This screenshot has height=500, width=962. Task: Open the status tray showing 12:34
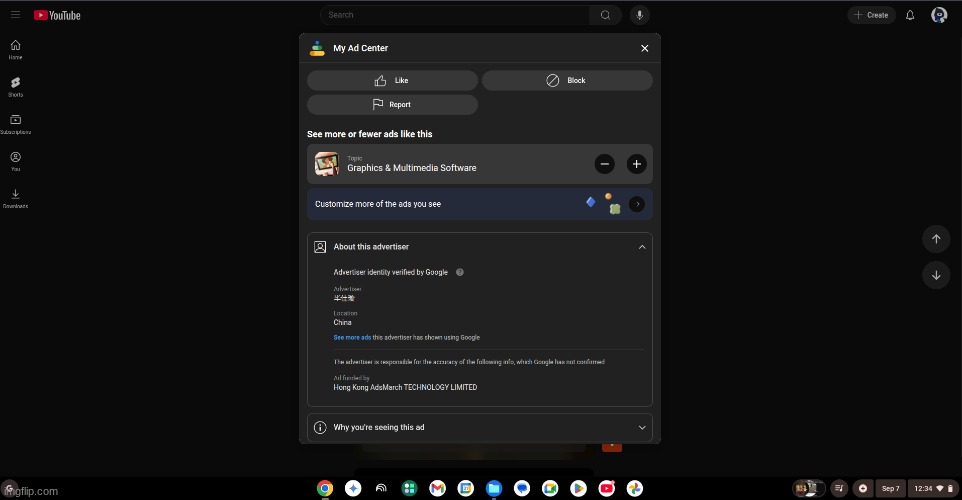pos(933,488)
